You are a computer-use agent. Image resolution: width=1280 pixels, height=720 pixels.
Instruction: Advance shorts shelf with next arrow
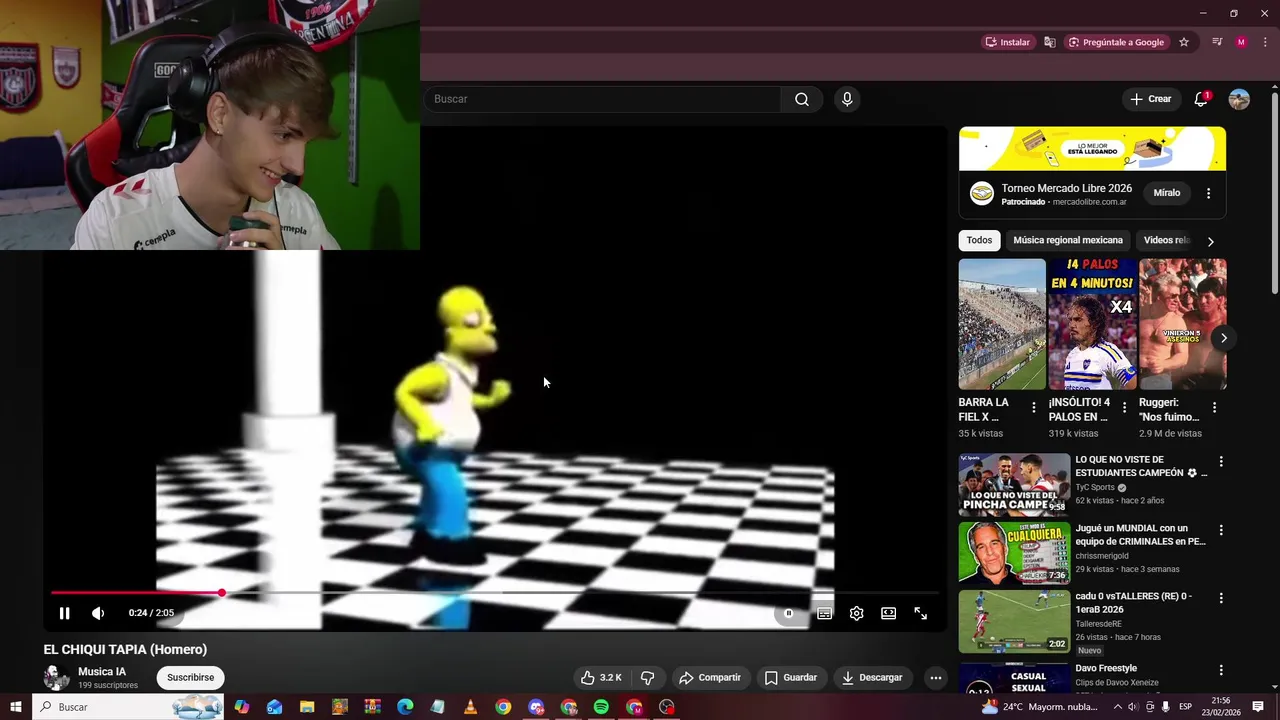click(1223, 338)
